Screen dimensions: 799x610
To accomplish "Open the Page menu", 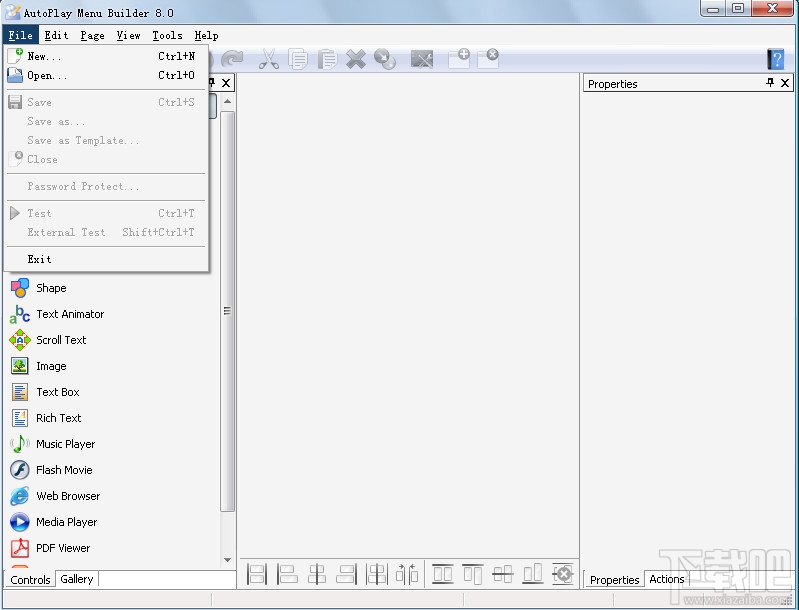I will coord(92,35).
